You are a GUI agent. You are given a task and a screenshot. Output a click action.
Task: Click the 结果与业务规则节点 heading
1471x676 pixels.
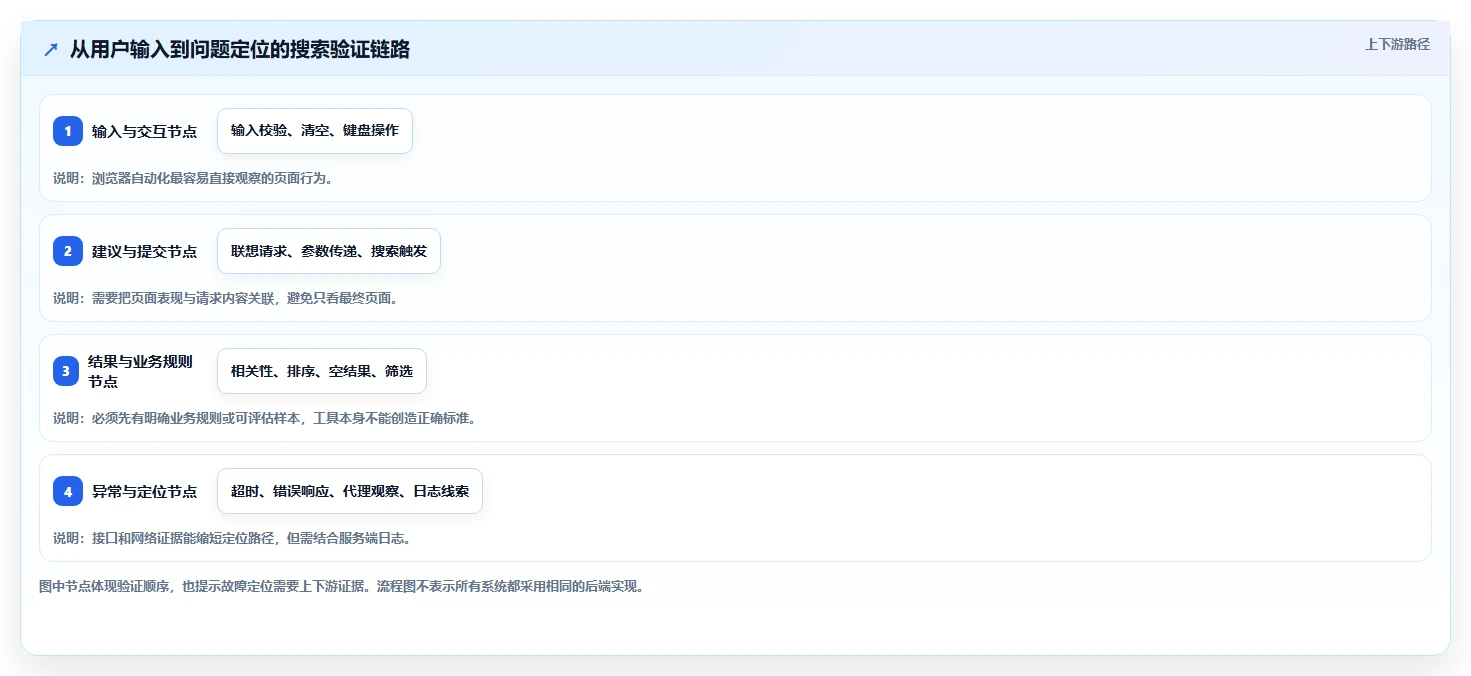tap(140, 371)
